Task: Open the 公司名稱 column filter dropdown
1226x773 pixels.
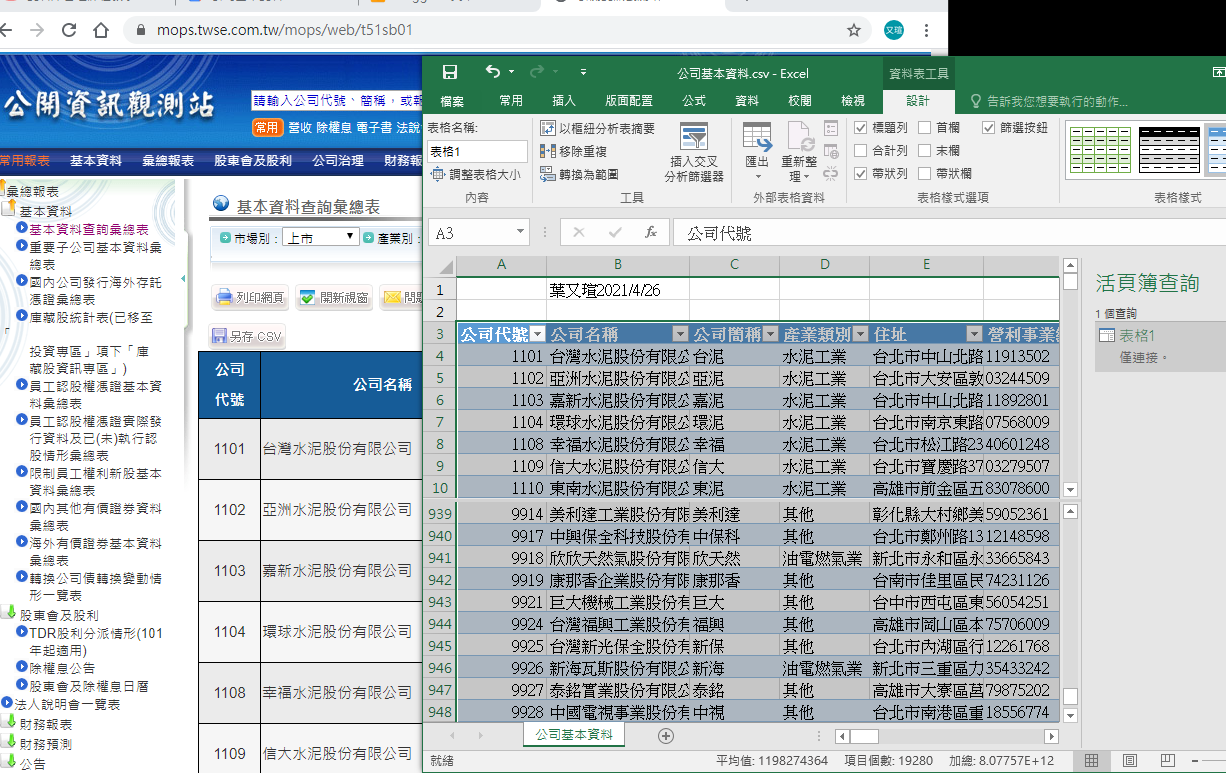Action: pyautogui.click(x=680, y=334)
